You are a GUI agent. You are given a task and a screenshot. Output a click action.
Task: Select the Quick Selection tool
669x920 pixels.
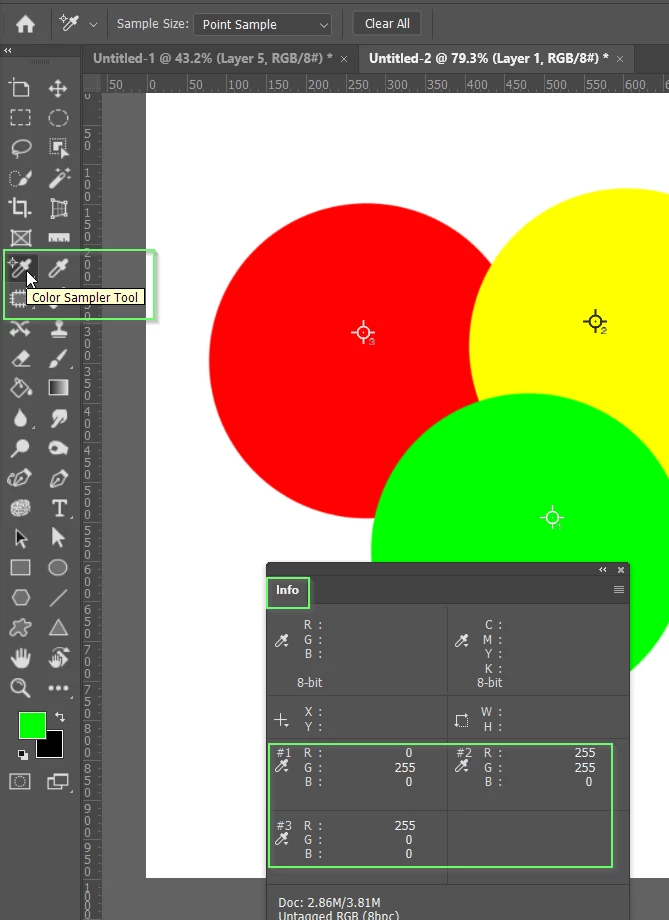[21, 178]
